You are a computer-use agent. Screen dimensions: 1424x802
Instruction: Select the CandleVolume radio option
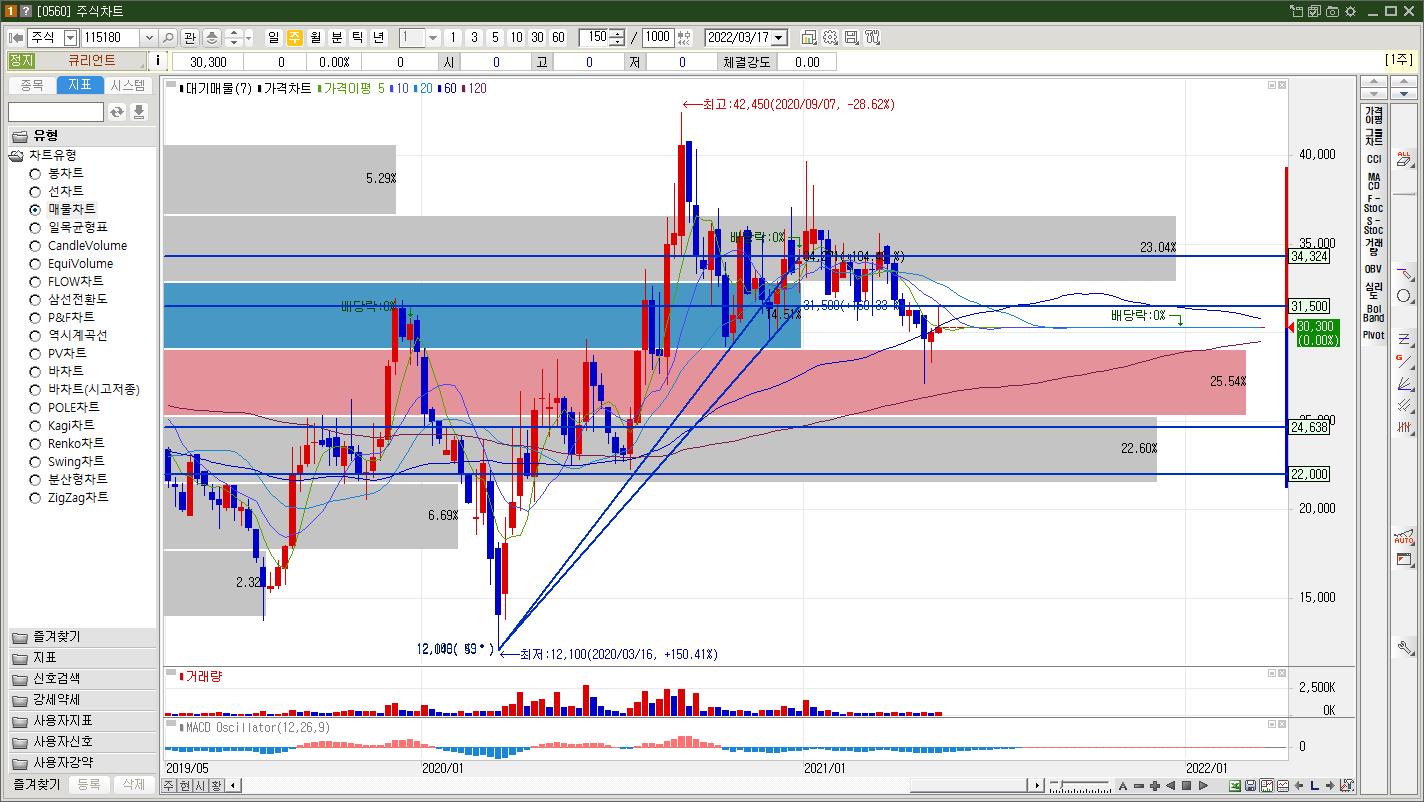point(35,246)
